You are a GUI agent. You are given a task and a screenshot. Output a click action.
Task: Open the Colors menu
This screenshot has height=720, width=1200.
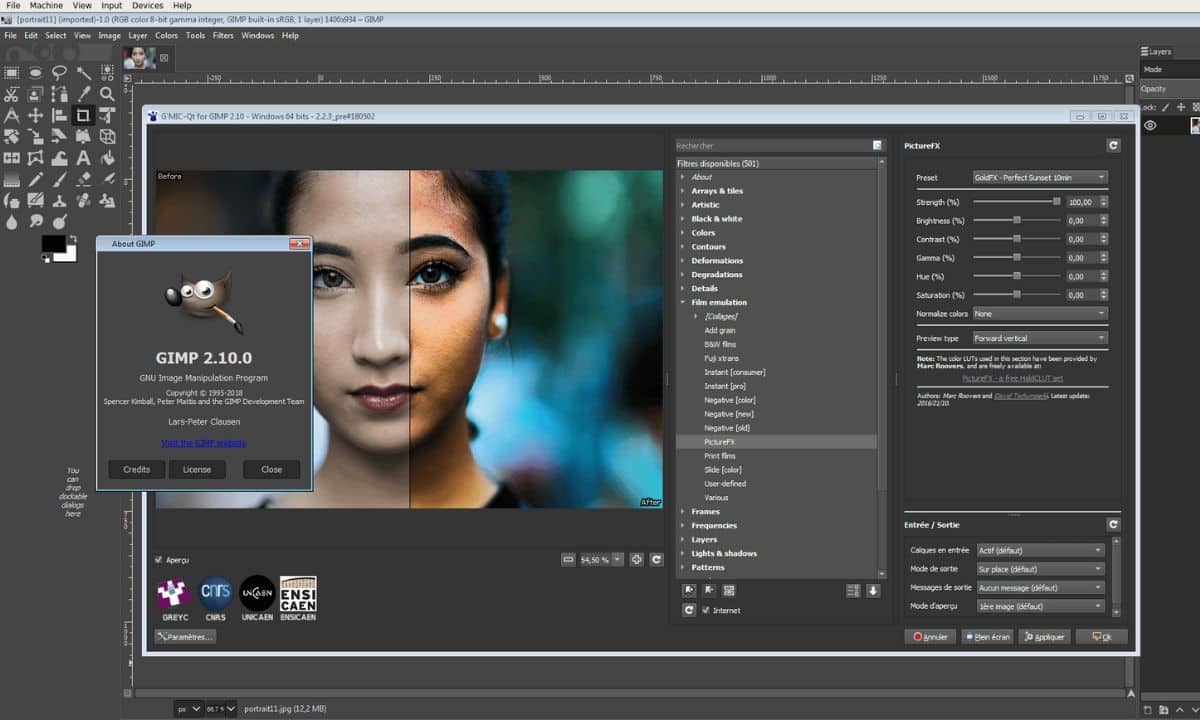pos(166,36)
